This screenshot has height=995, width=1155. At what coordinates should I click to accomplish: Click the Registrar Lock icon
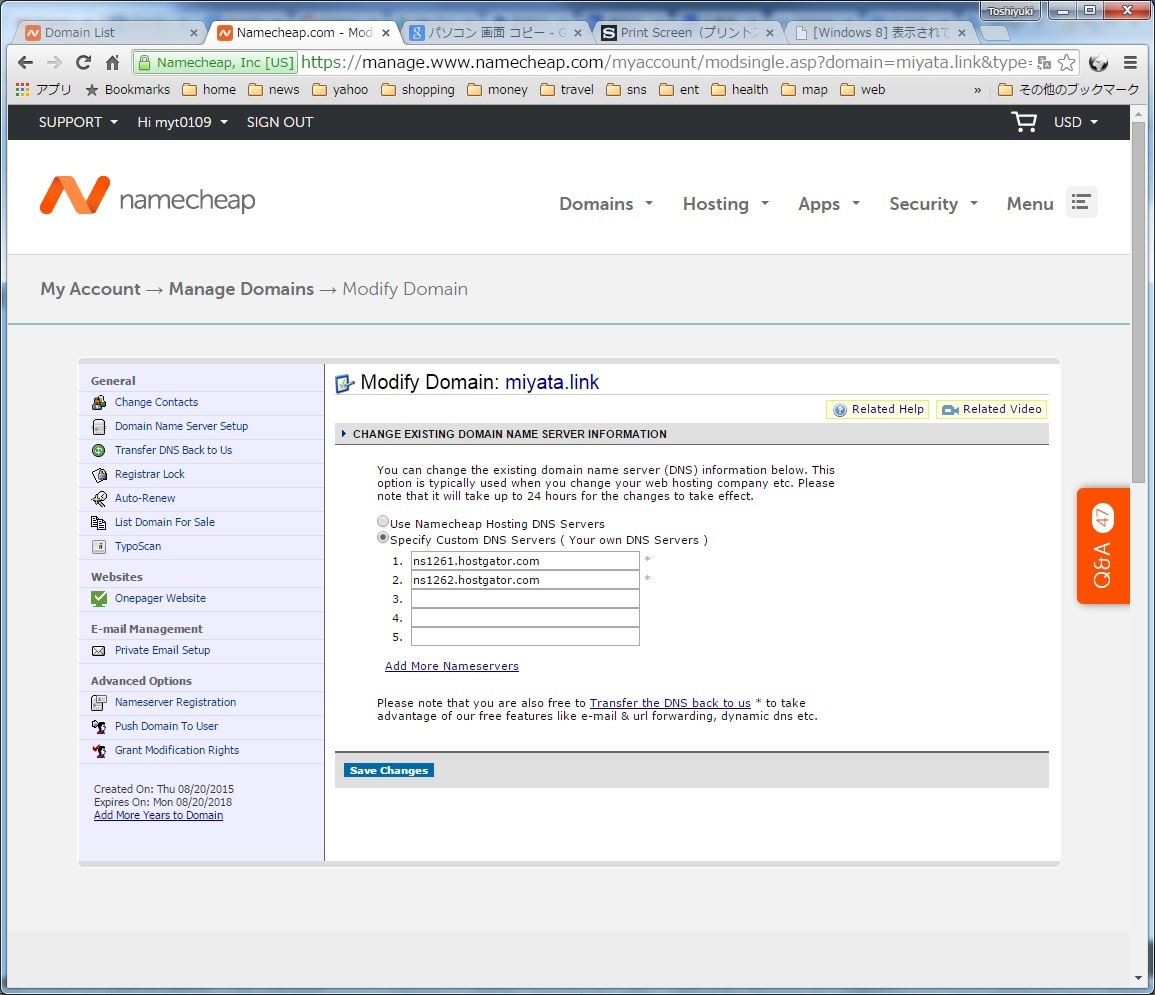click(x=99, y=475)
